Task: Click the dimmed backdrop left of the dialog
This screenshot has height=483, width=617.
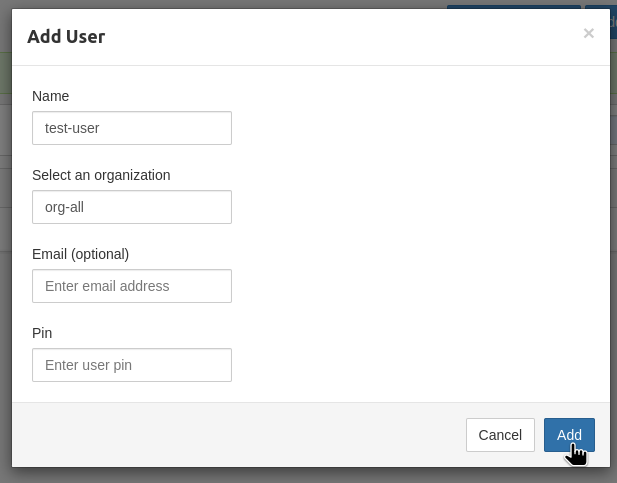Action: [x=6, y=276]
